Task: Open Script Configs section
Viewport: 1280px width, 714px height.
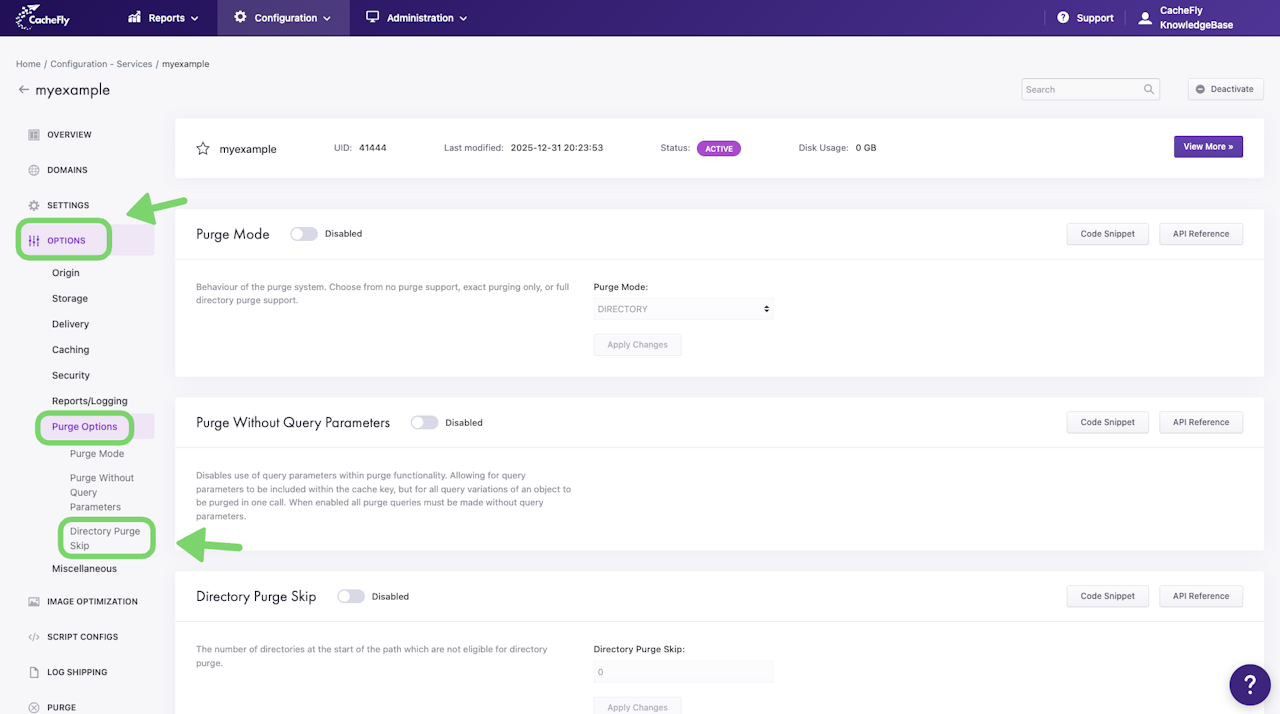Action: click(x=82, y=637)
